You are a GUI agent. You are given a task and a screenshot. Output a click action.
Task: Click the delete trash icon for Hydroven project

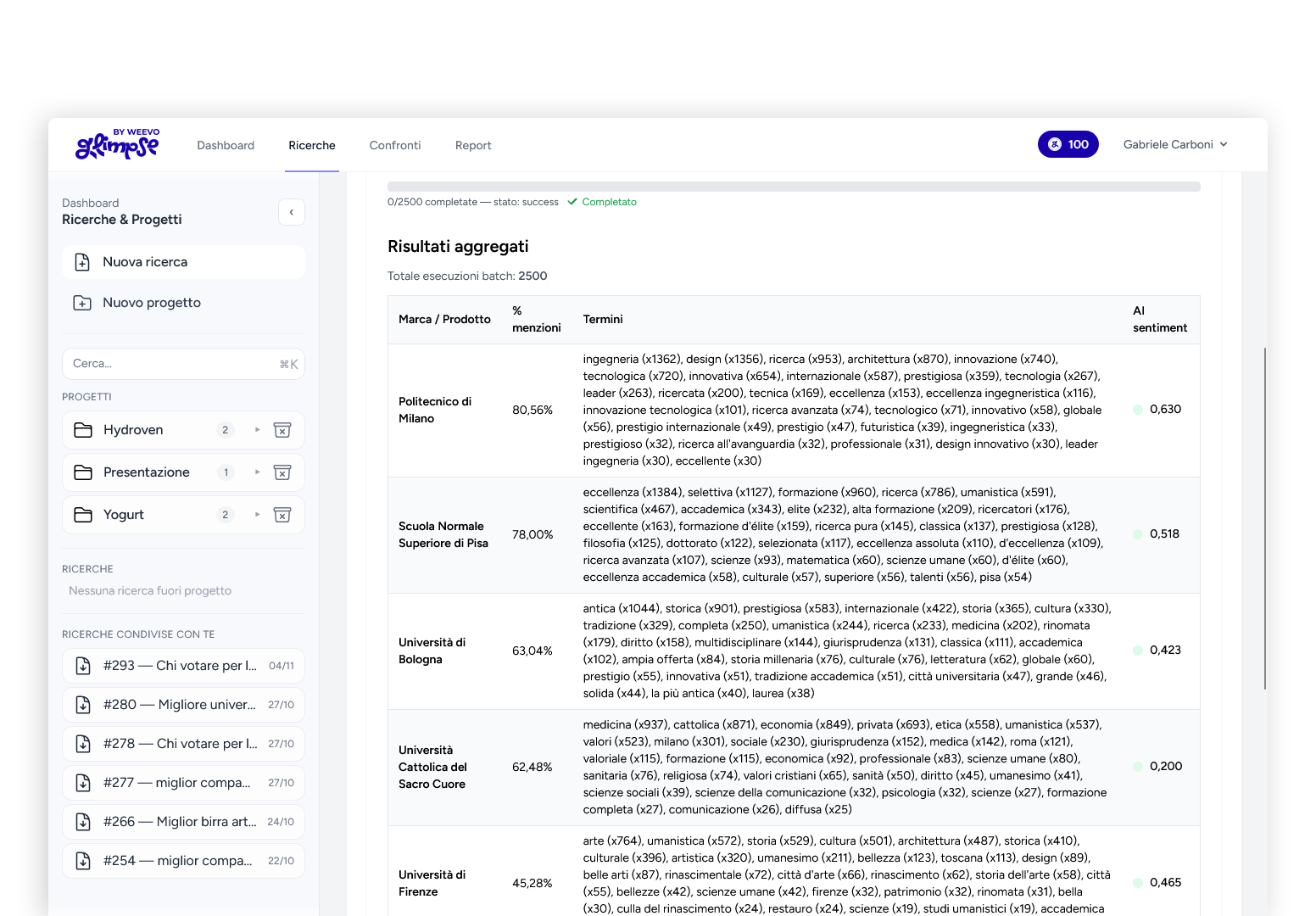coord(283,430)
